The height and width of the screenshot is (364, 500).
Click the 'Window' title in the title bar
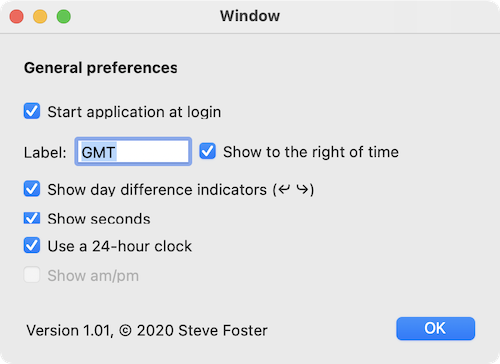(x=250, y=16)
